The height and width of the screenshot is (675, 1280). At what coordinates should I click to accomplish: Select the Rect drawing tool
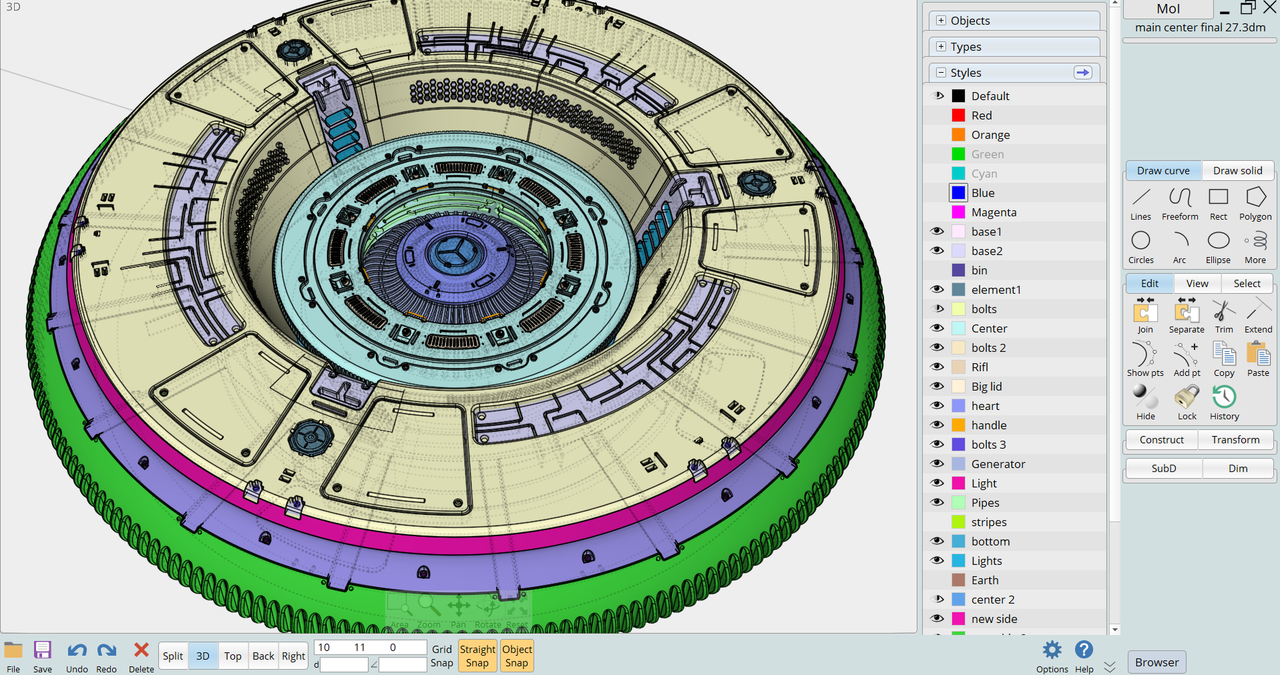point(1218,203)
